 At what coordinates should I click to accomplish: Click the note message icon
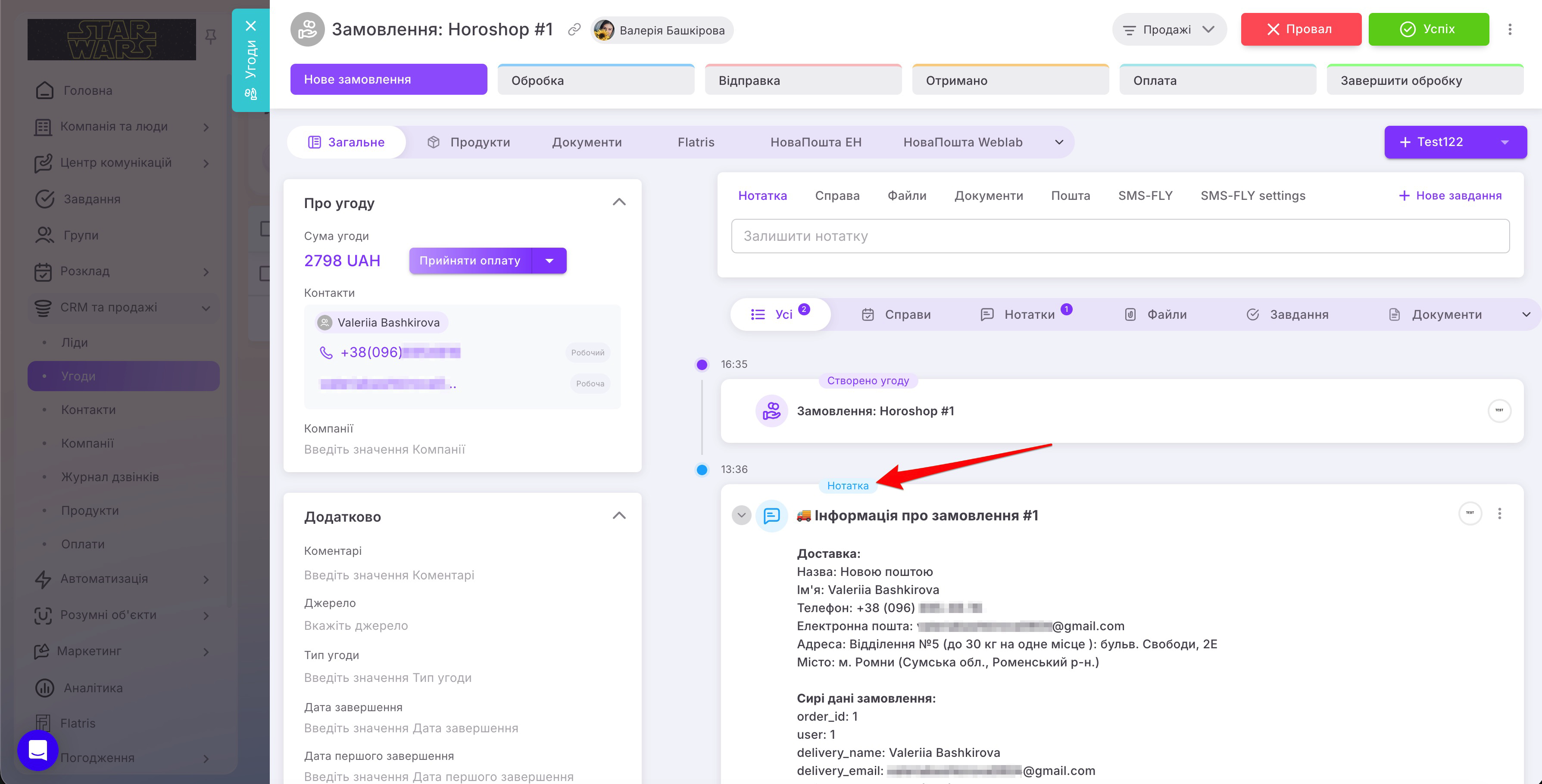pos(771,515)
